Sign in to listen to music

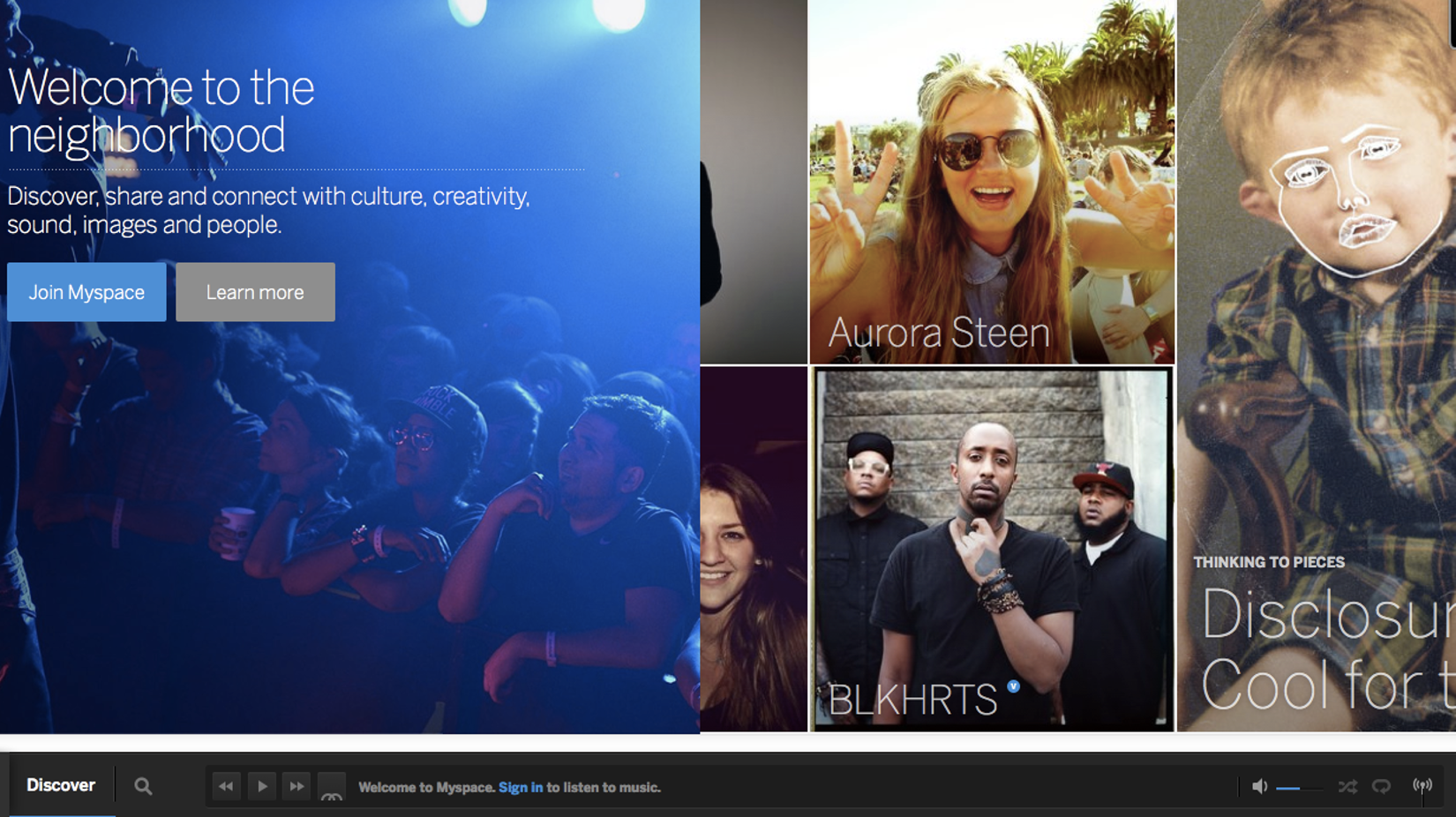click(521, 787)
